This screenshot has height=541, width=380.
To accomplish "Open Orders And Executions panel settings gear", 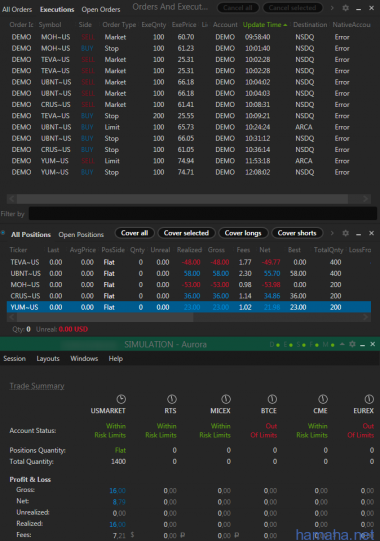I will point(345,8).
